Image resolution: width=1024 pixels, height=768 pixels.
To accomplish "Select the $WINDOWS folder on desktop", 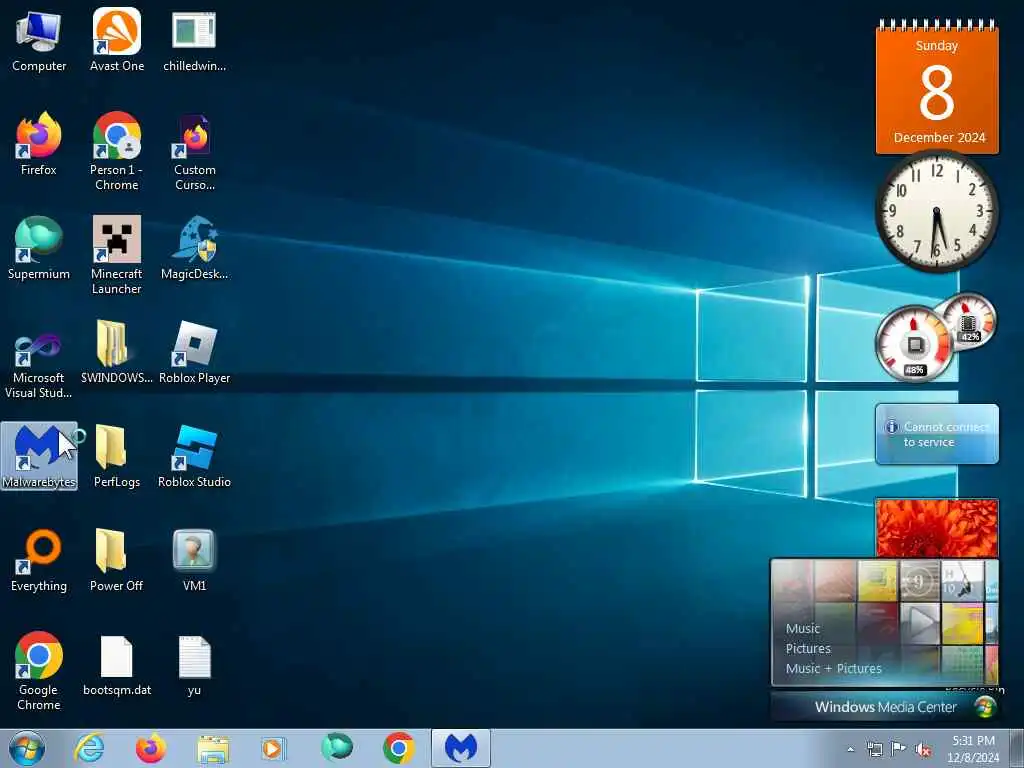I will coord(117,353).
